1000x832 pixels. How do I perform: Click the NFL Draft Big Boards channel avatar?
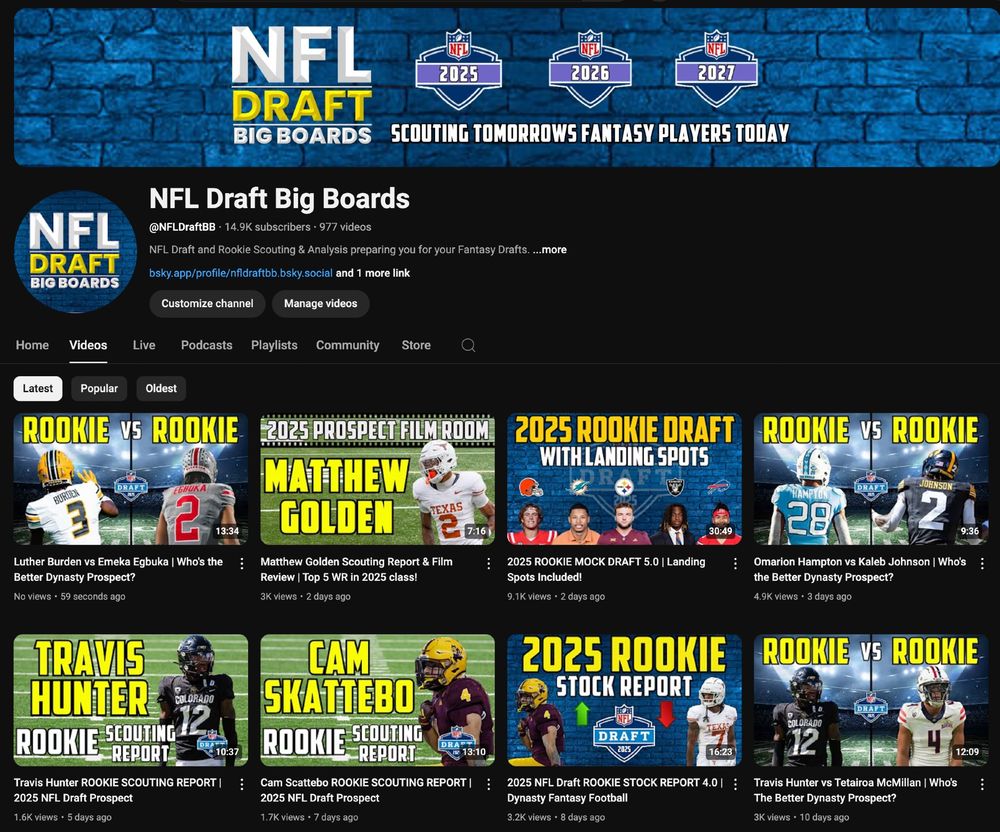[x=75, y=251]
